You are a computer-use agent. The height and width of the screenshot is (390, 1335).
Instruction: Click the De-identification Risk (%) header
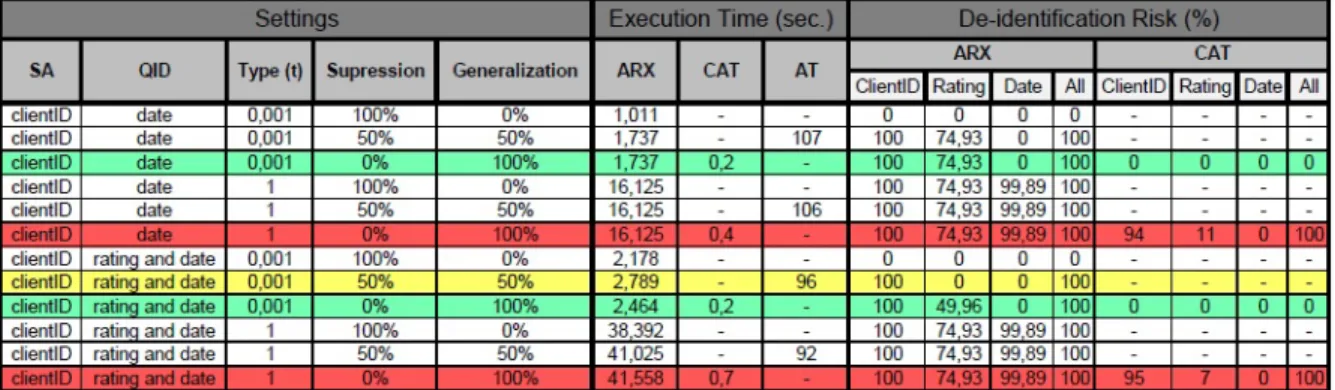(x=1089, y=19)
